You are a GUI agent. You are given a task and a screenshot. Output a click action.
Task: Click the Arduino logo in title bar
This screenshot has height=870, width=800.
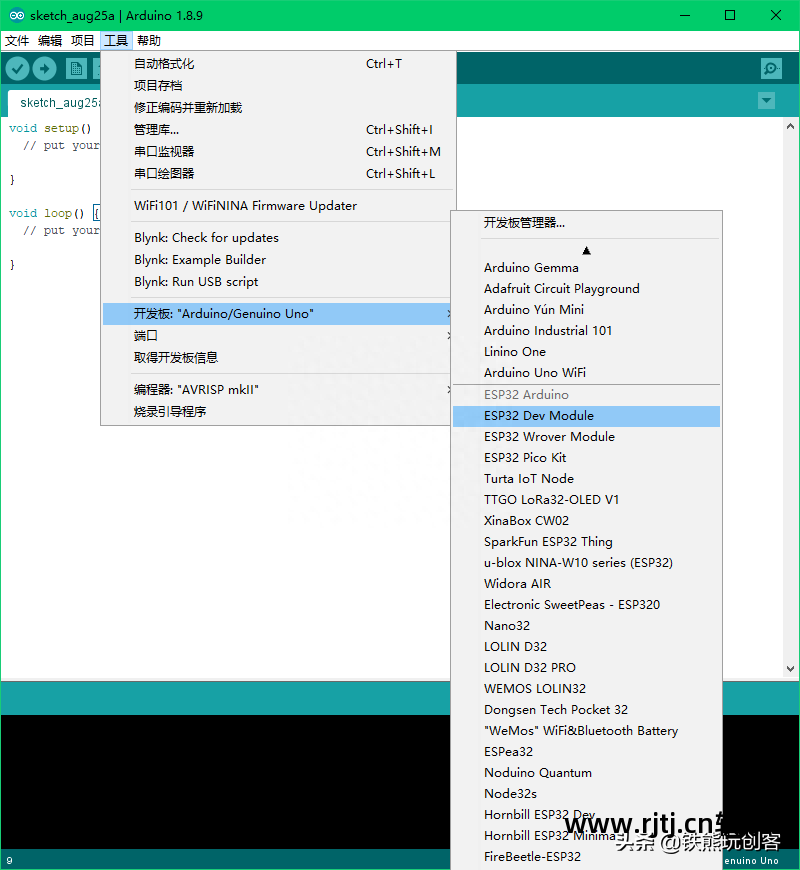click(x=17, y=16)
